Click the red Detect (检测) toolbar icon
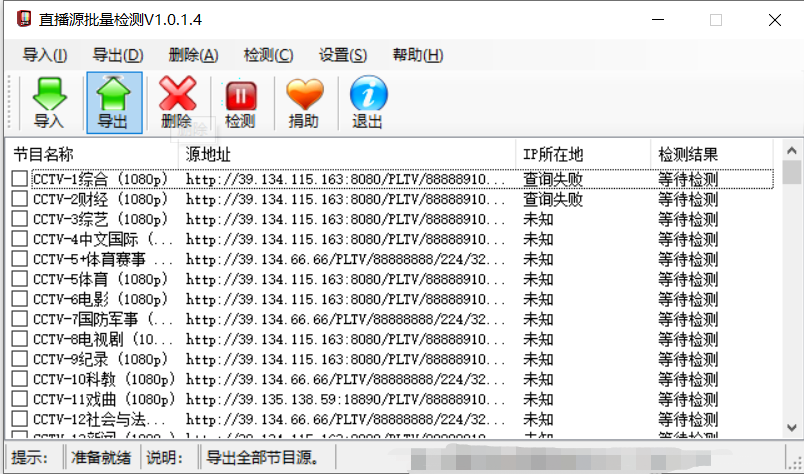804x474 pixels. pyautogui.click(x=240, y=96)
